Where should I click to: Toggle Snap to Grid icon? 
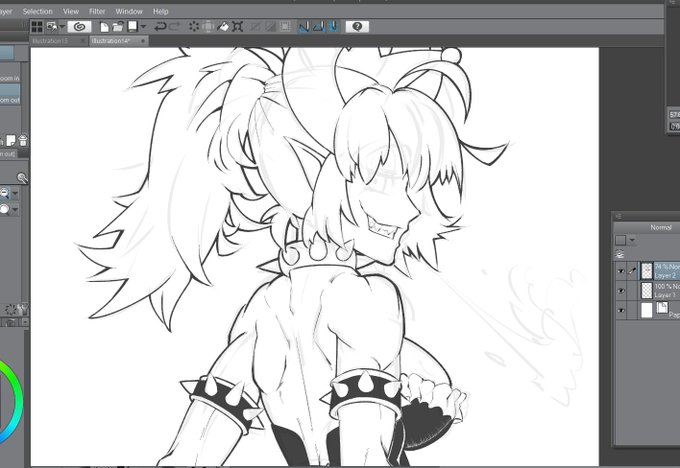coord(333,27)
